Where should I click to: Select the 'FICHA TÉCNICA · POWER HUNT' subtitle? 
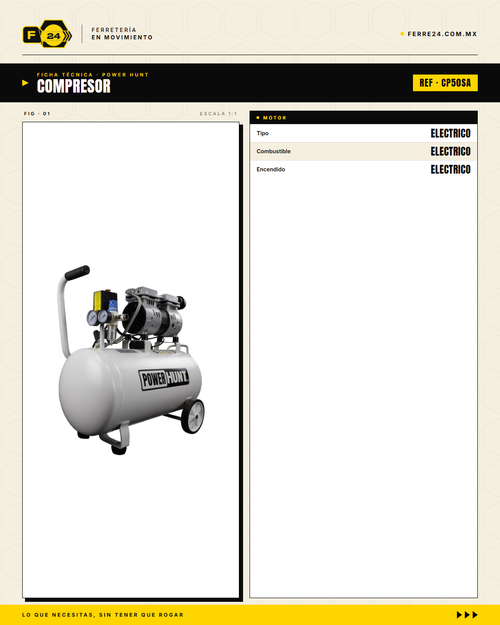[x=93, y=75]
